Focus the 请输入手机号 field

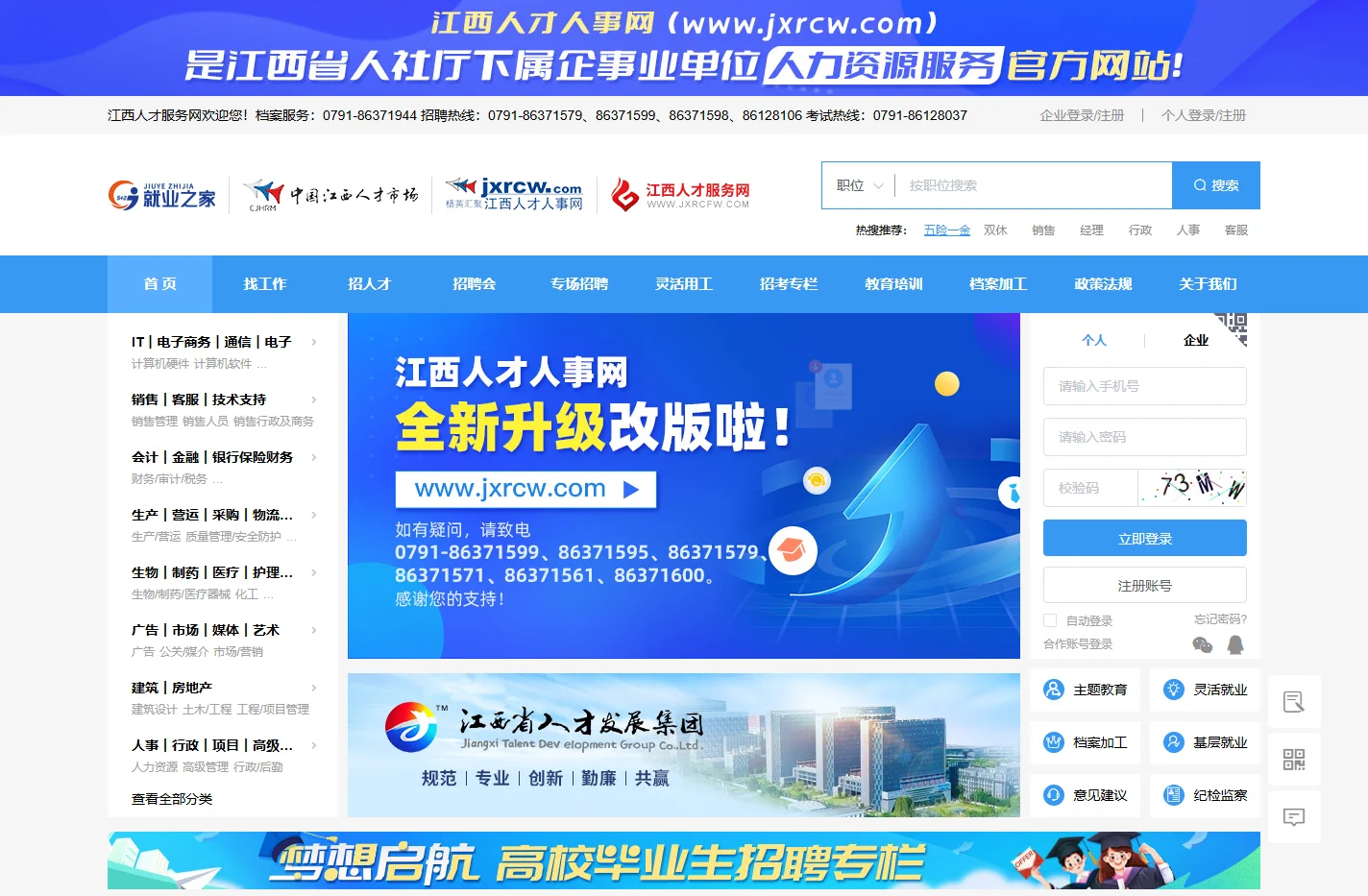(1145, 386)
